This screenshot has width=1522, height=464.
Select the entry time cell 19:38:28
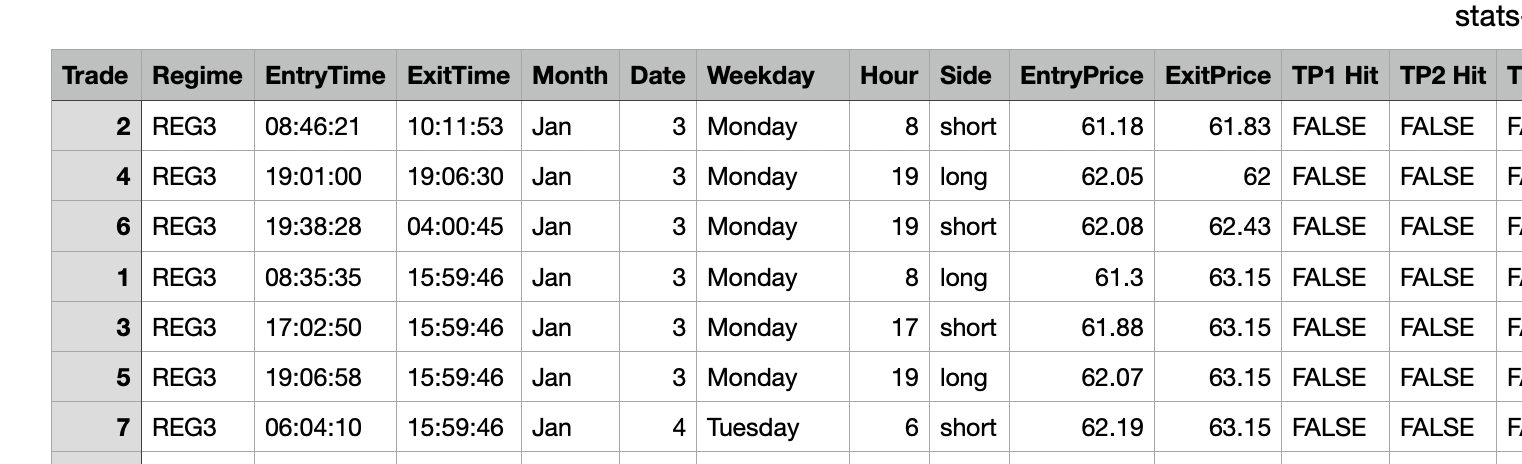click(313, 227)
